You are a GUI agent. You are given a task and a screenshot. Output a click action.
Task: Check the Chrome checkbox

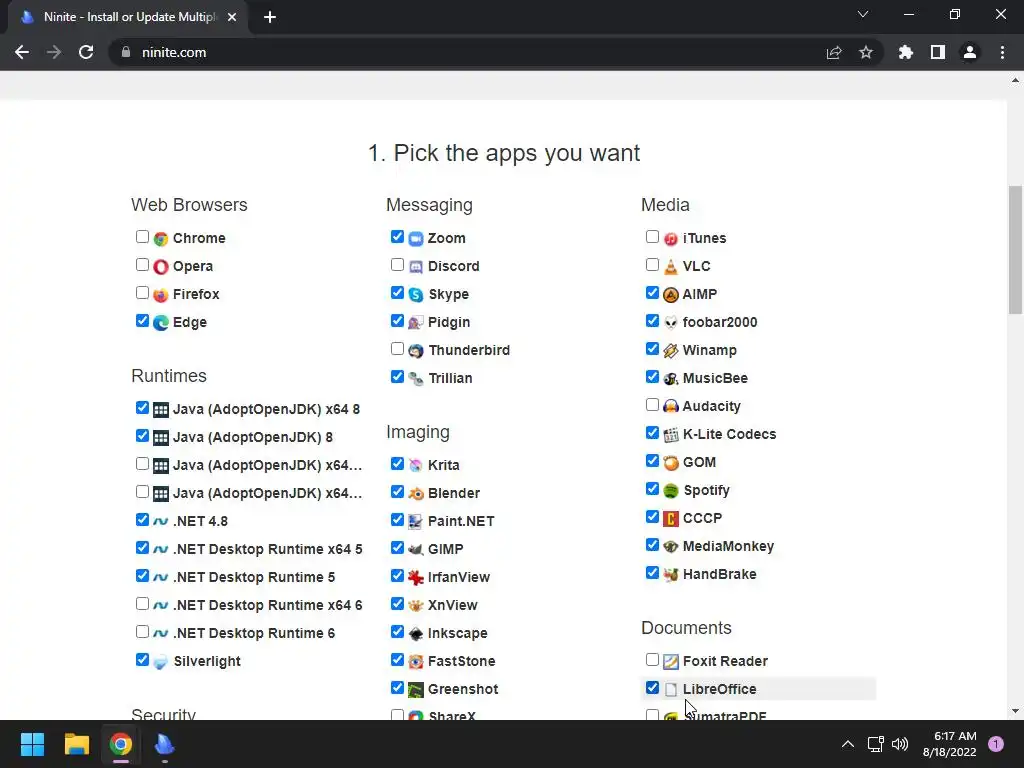142,236
